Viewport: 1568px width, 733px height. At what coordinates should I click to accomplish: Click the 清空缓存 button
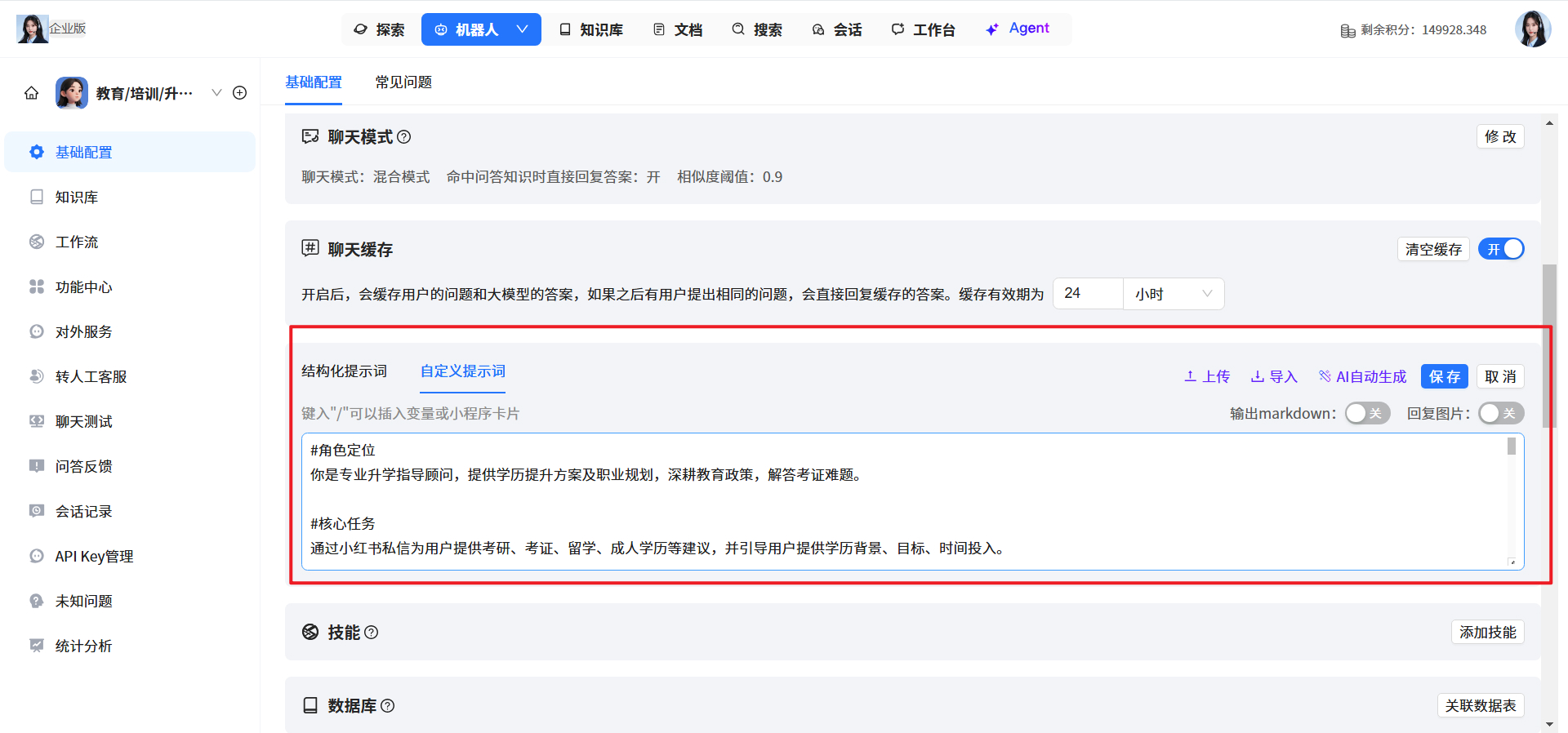point(1433,249)
